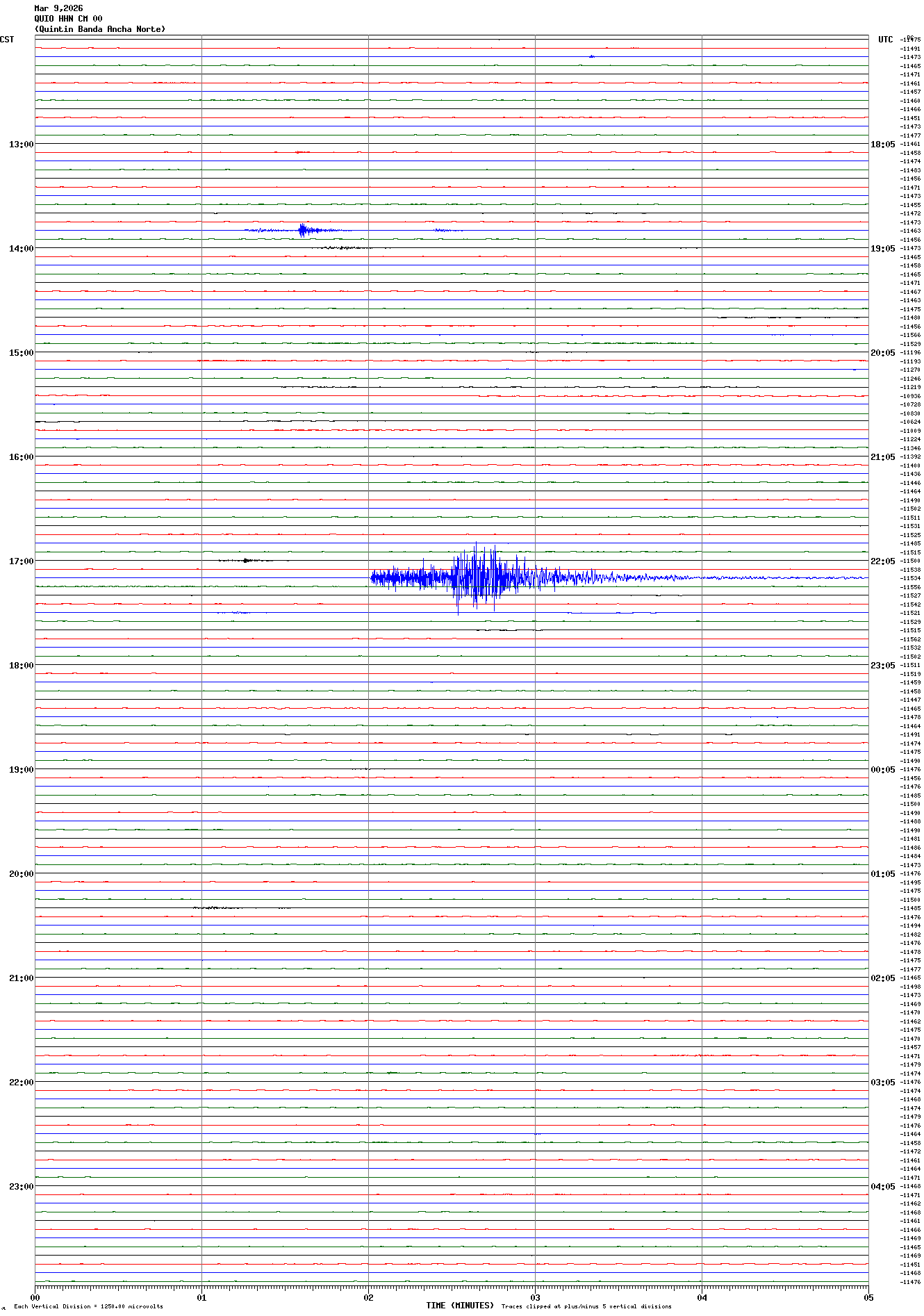Click the Quintin Banda Ancha Norte station name

100,29
